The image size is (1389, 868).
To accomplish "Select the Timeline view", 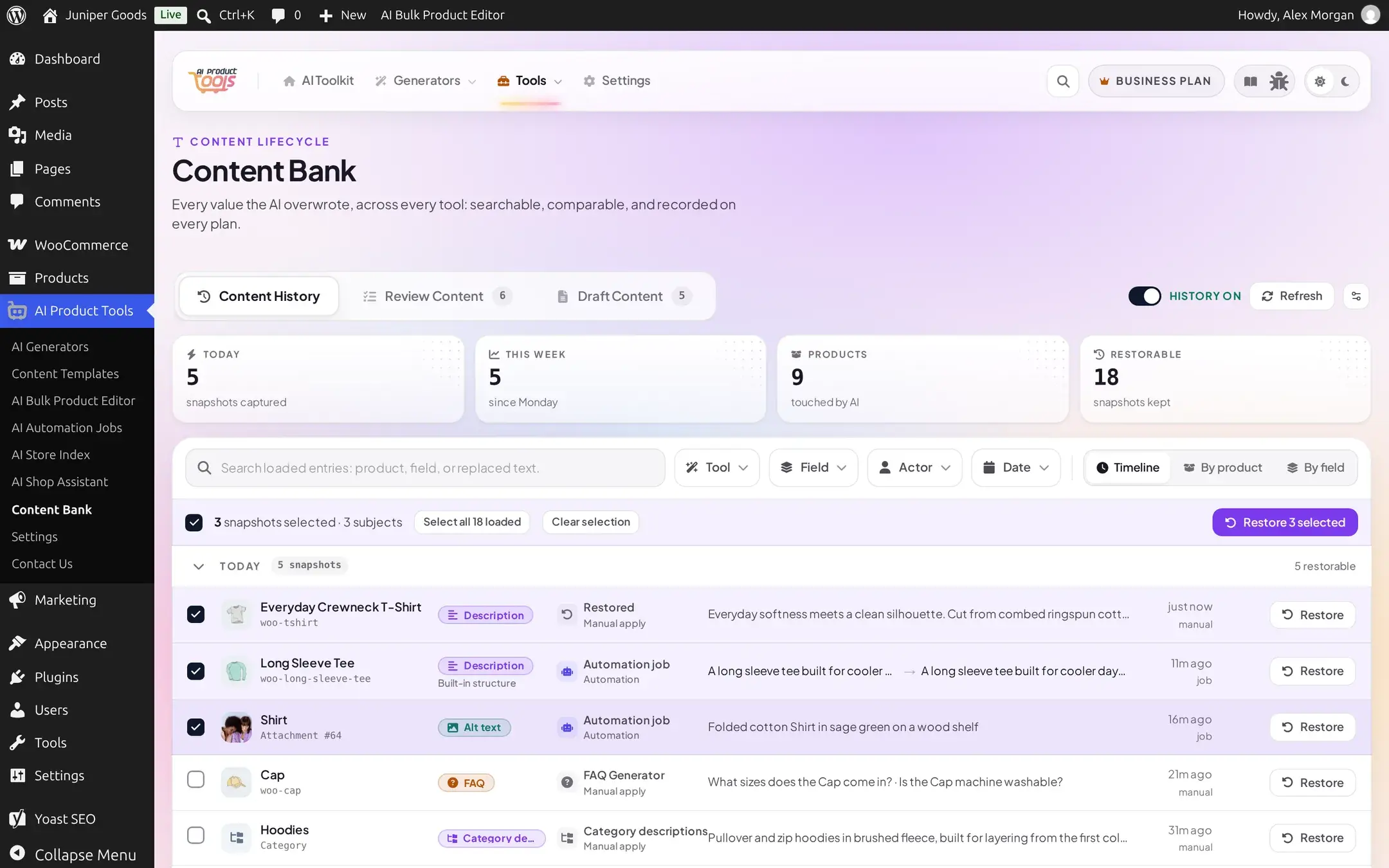I will click(x=1127, y=467).
